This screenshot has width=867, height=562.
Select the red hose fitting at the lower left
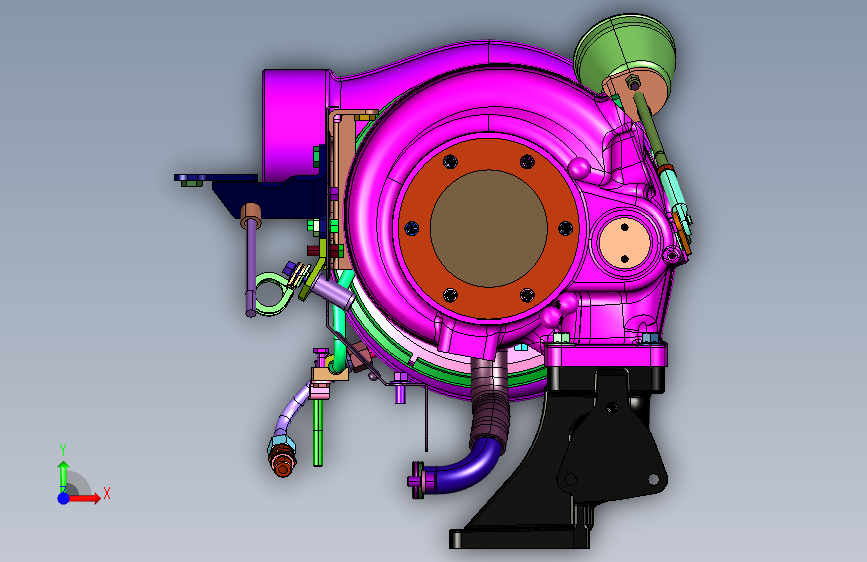click(x=283, y=464)
